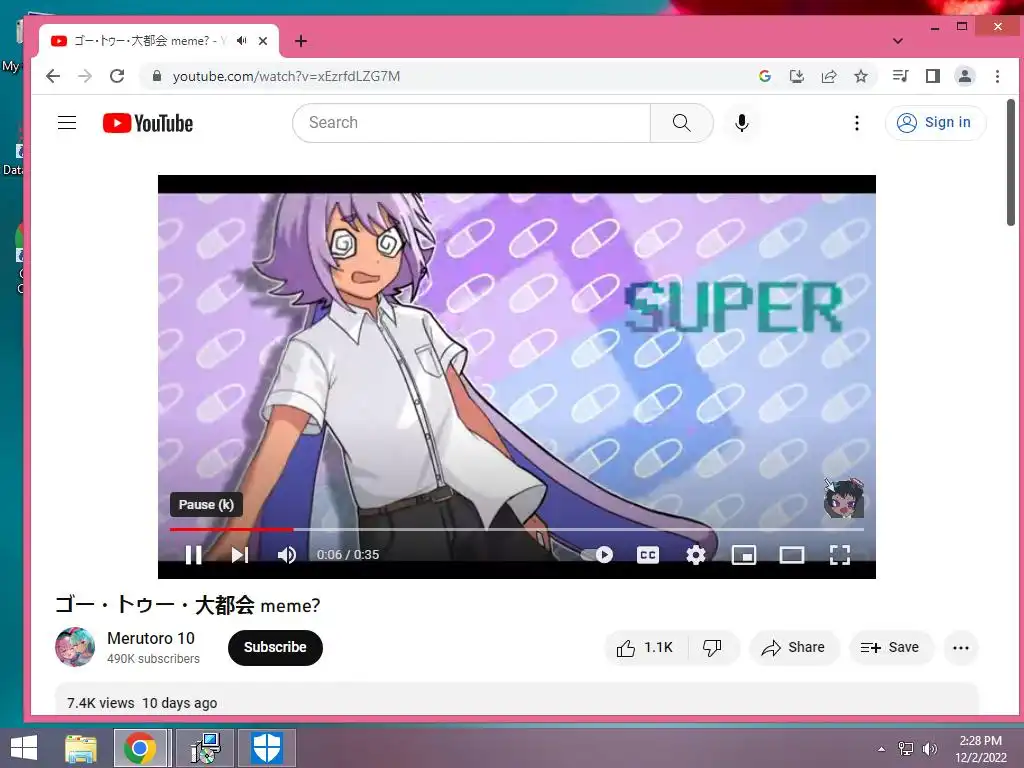Launch File Explorer from the taskbar

(81, 748)
